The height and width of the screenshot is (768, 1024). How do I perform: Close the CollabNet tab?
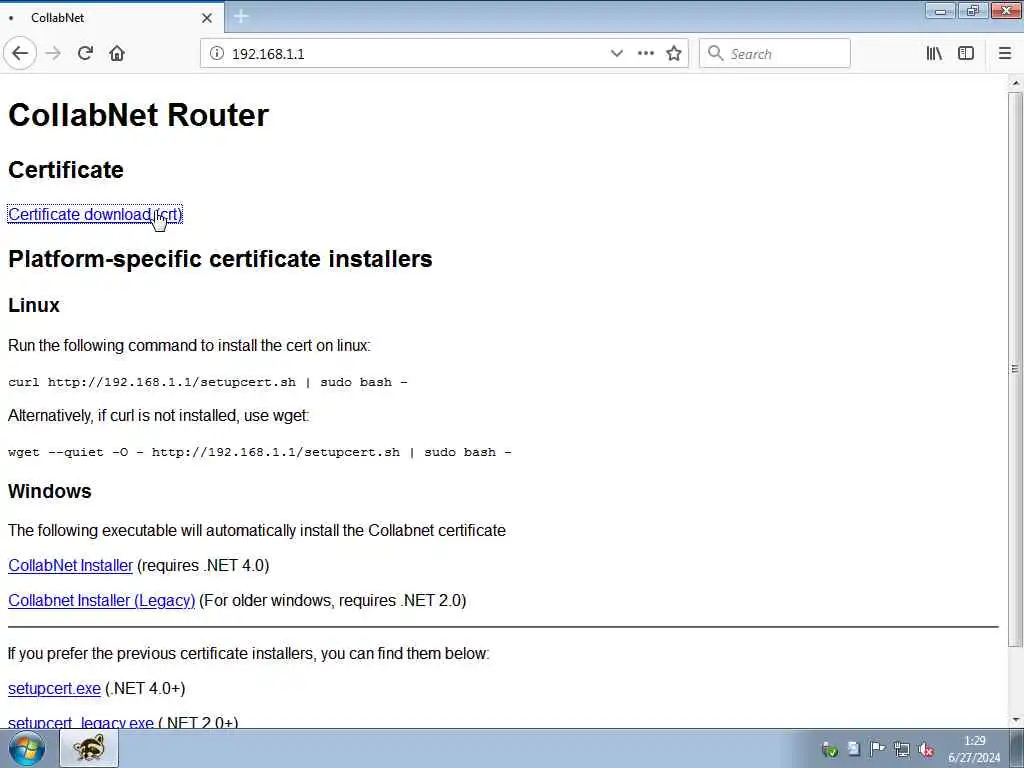(207, 18)
